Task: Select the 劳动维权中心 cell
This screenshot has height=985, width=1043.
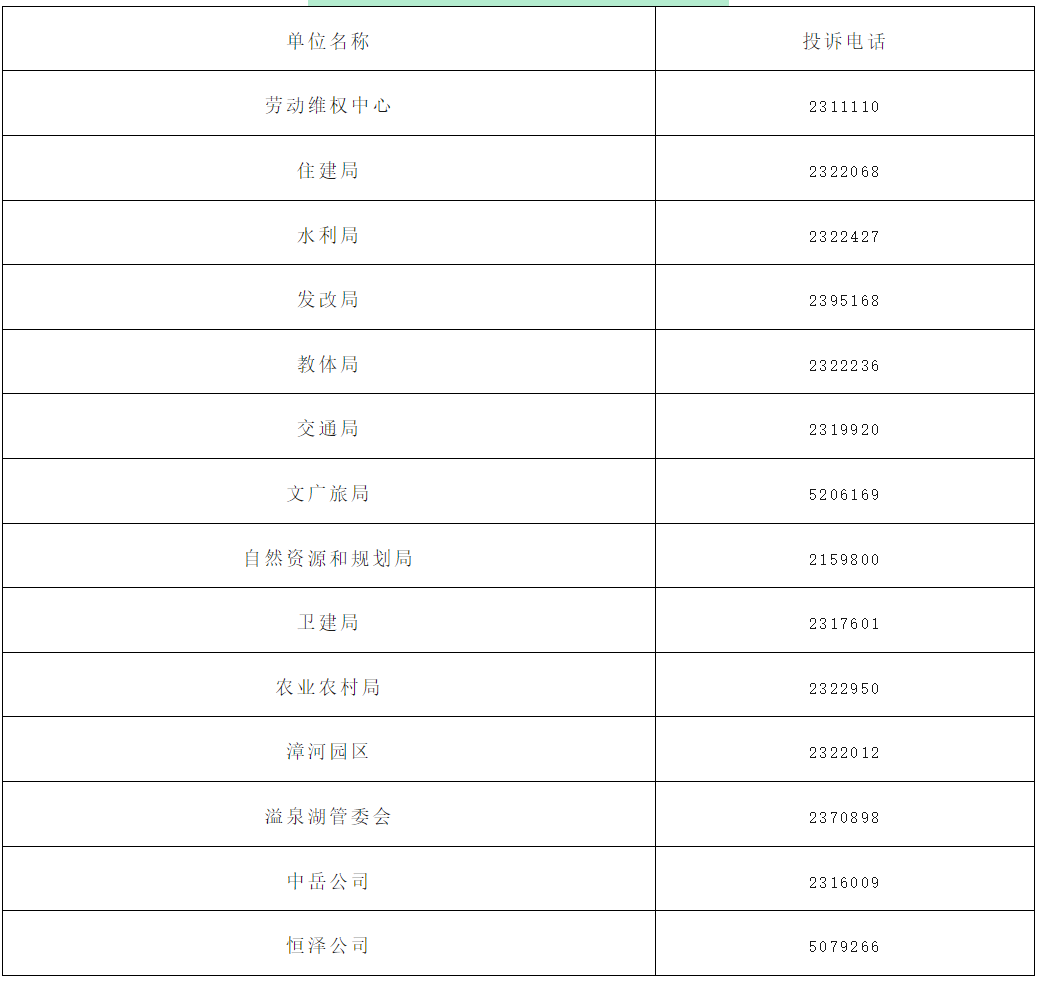Action: pyautogui.click(x=328, y=105)
